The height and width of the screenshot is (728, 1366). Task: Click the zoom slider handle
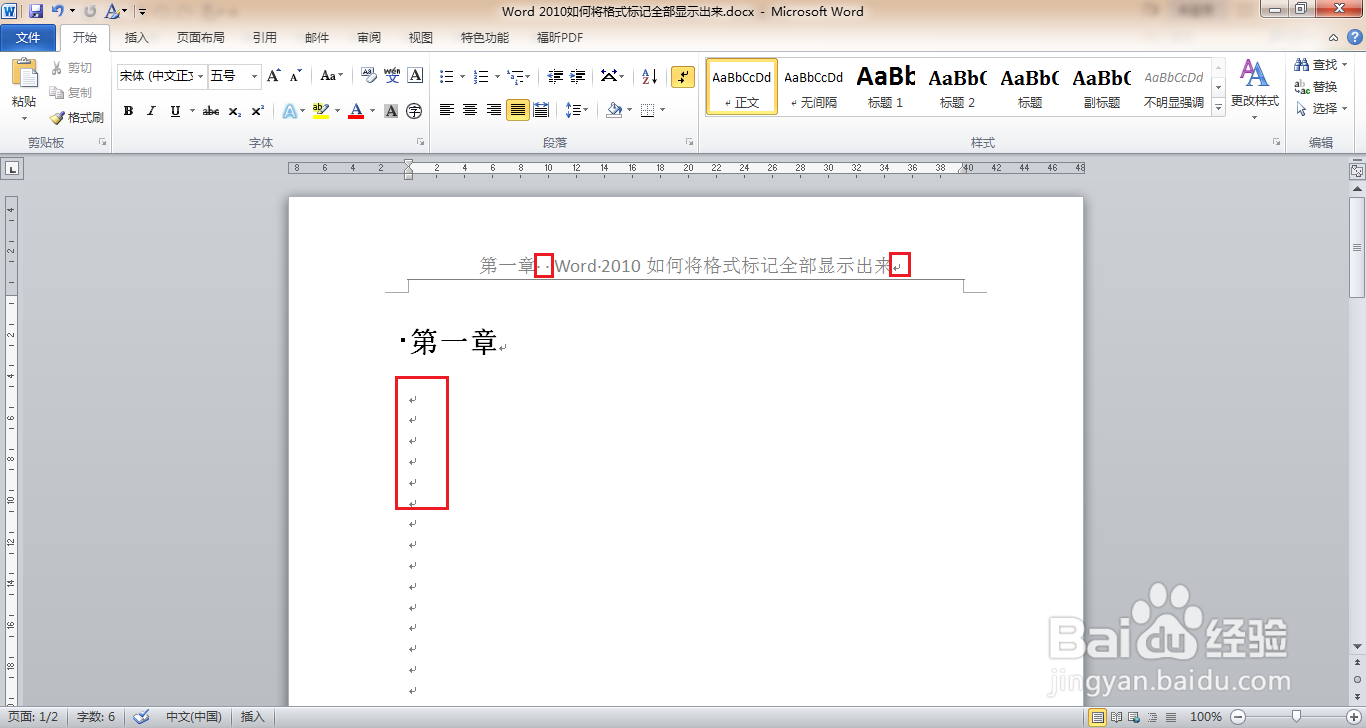pyautogui.click(x=1296, y=717)
